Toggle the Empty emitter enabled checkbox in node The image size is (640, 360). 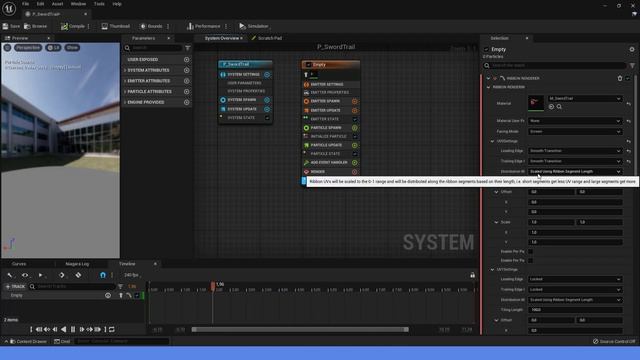click(x=309, y=64)
